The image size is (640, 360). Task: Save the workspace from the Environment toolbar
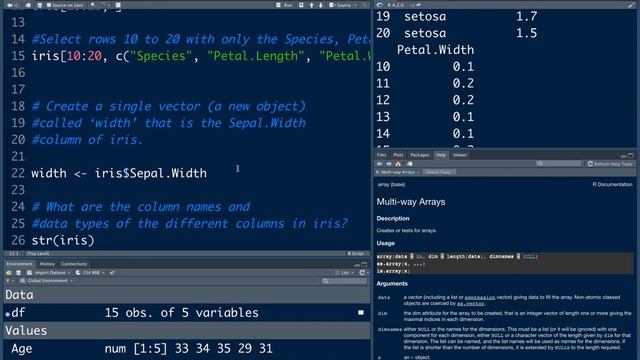coord(18,273)
